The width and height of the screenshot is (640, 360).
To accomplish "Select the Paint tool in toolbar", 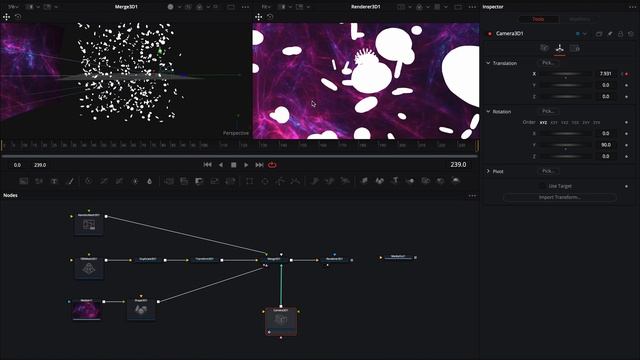I will 70,181.
